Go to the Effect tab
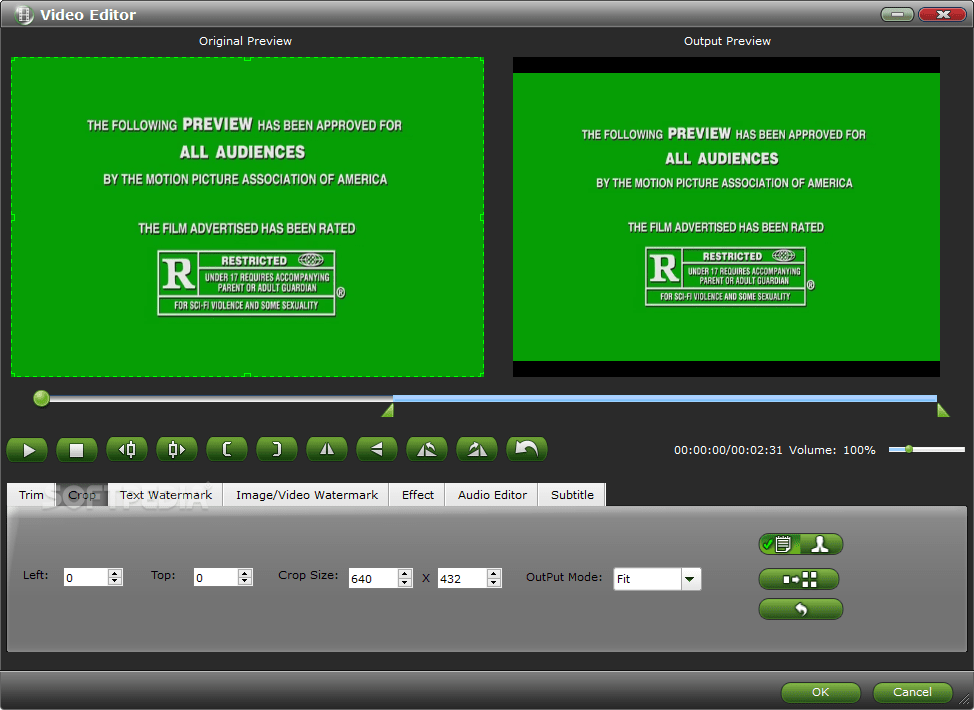 coord(417,495)
